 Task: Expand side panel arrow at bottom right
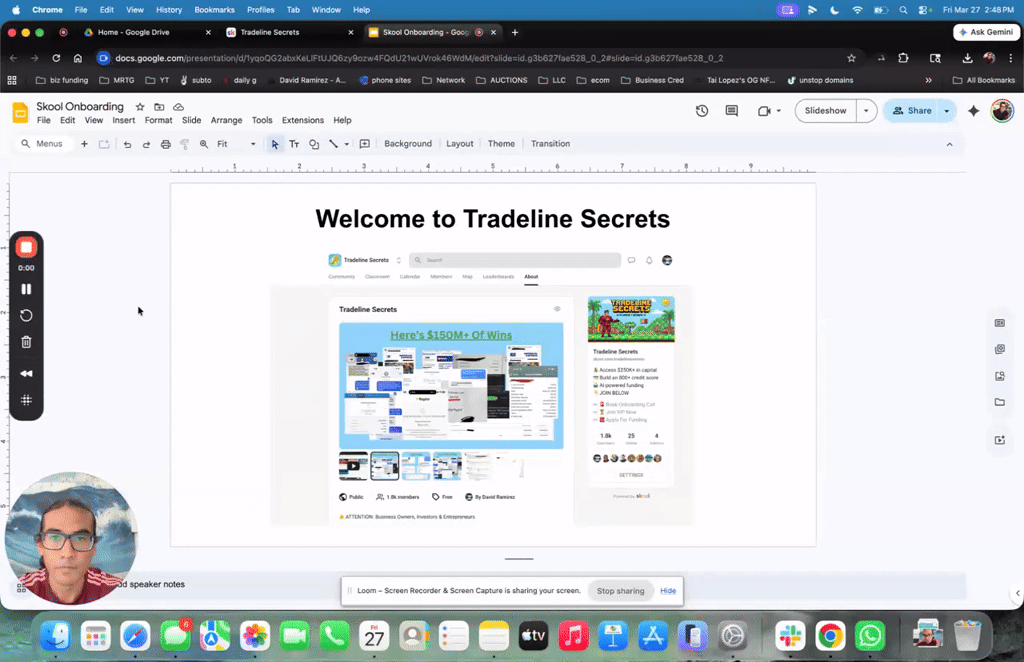pos(1017,593)
